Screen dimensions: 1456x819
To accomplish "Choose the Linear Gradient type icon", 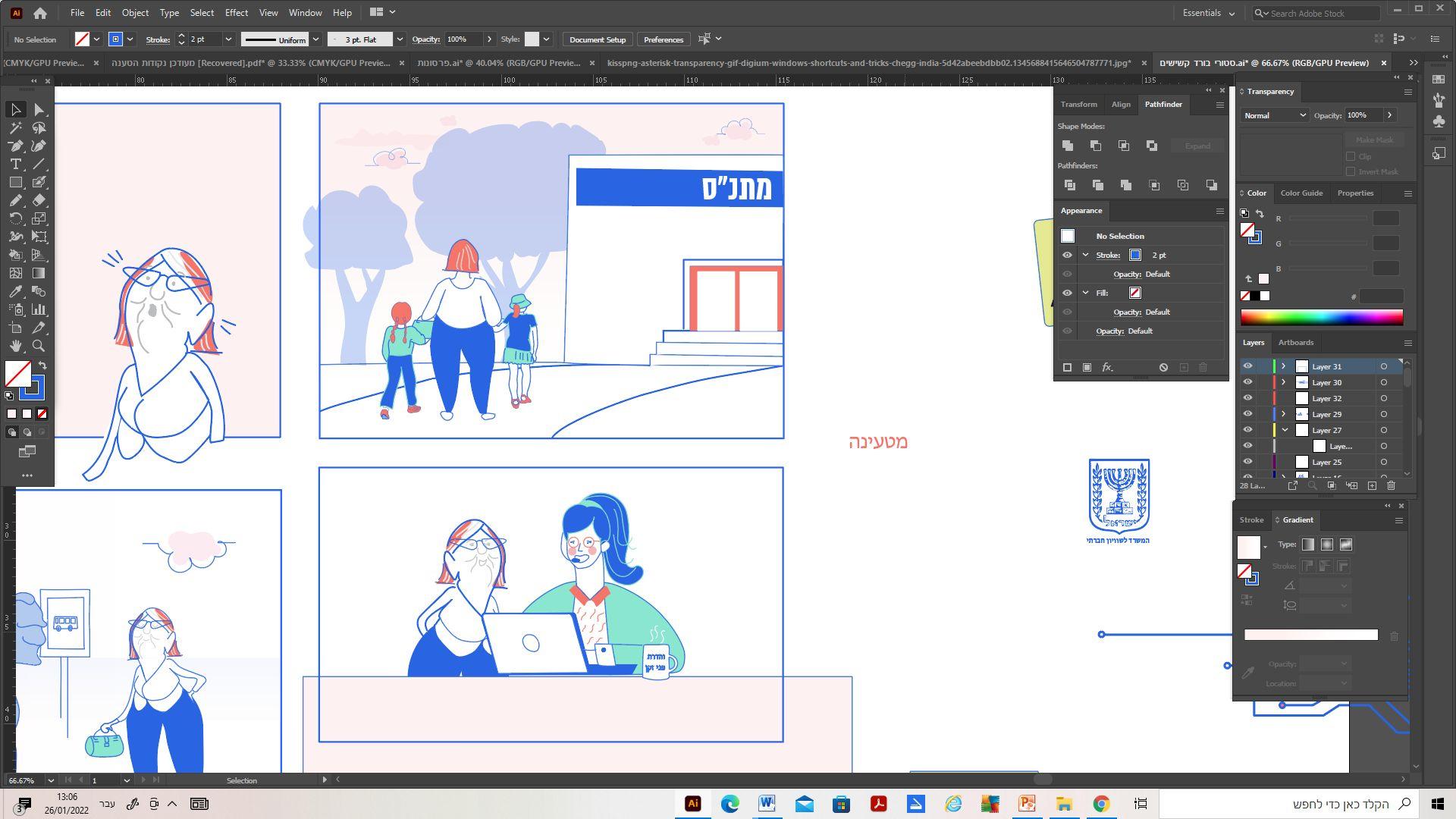I will (x=1308, y=544).
